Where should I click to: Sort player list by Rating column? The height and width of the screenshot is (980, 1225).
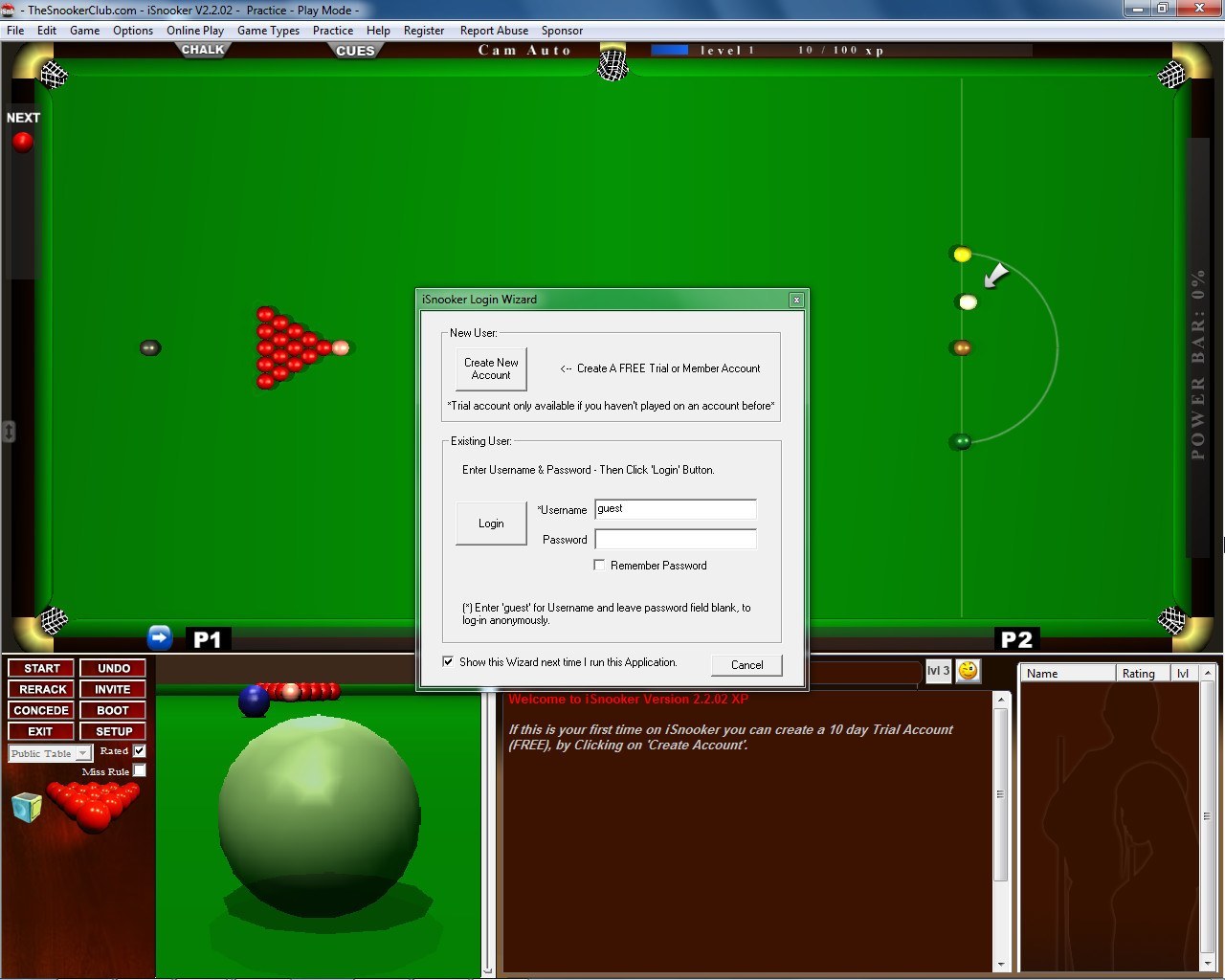coord(1145,673)
